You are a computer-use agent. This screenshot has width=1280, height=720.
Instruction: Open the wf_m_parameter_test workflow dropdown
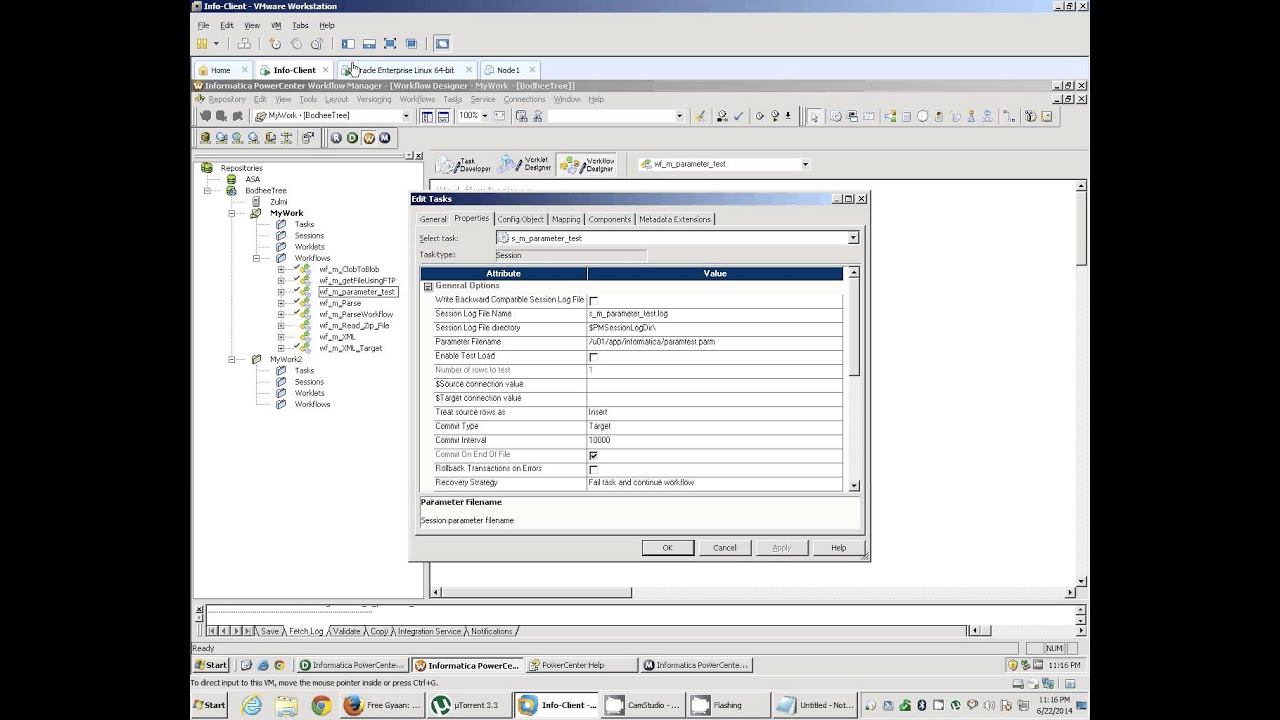click(x=805, y=164)
